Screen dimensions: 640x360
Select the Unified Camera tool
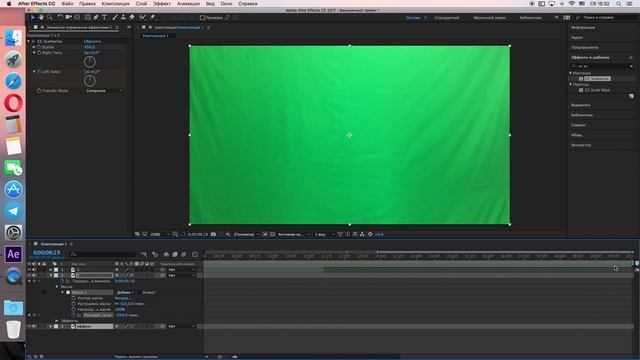point(69,17)
